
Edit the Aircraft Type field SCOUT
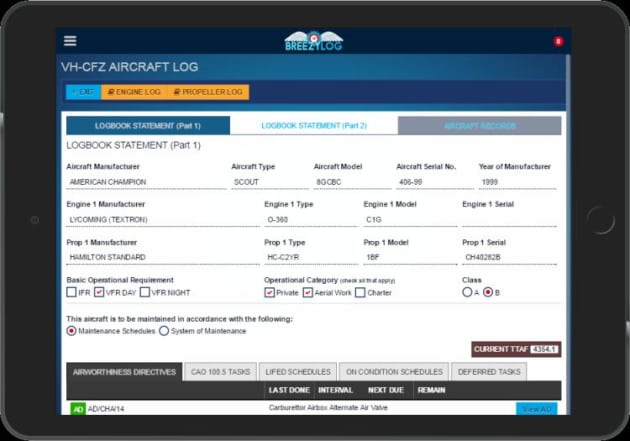tap(270, 182)
